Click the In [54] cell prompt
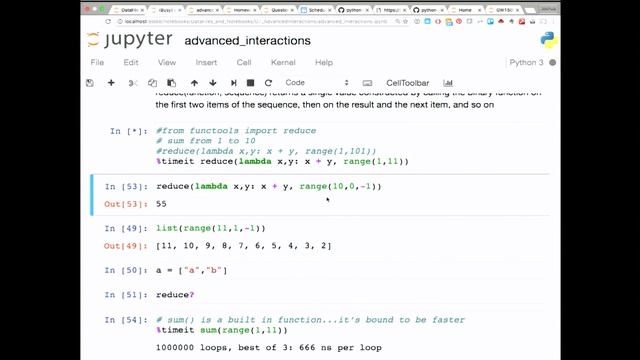 pyautogui.click(x=126, y=320)
